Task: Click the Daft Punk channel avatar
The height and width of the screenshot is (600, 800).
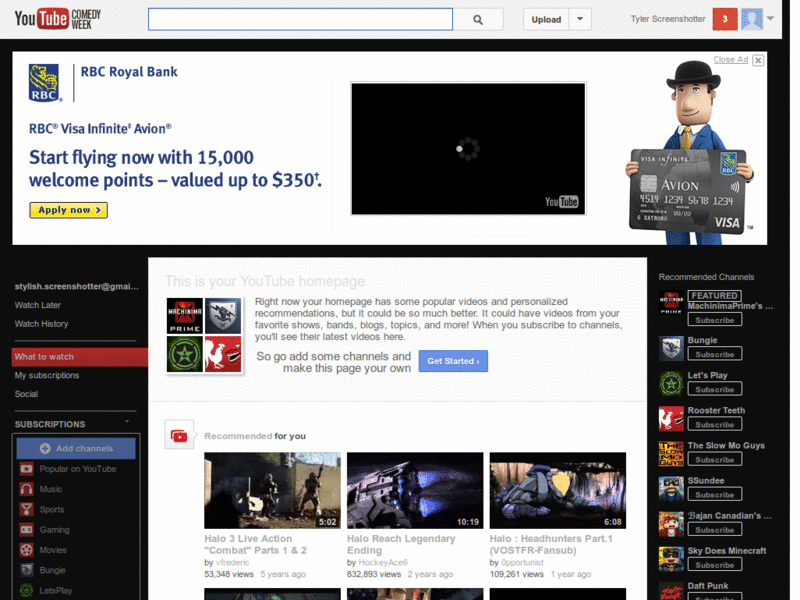Action: [671, 592]
